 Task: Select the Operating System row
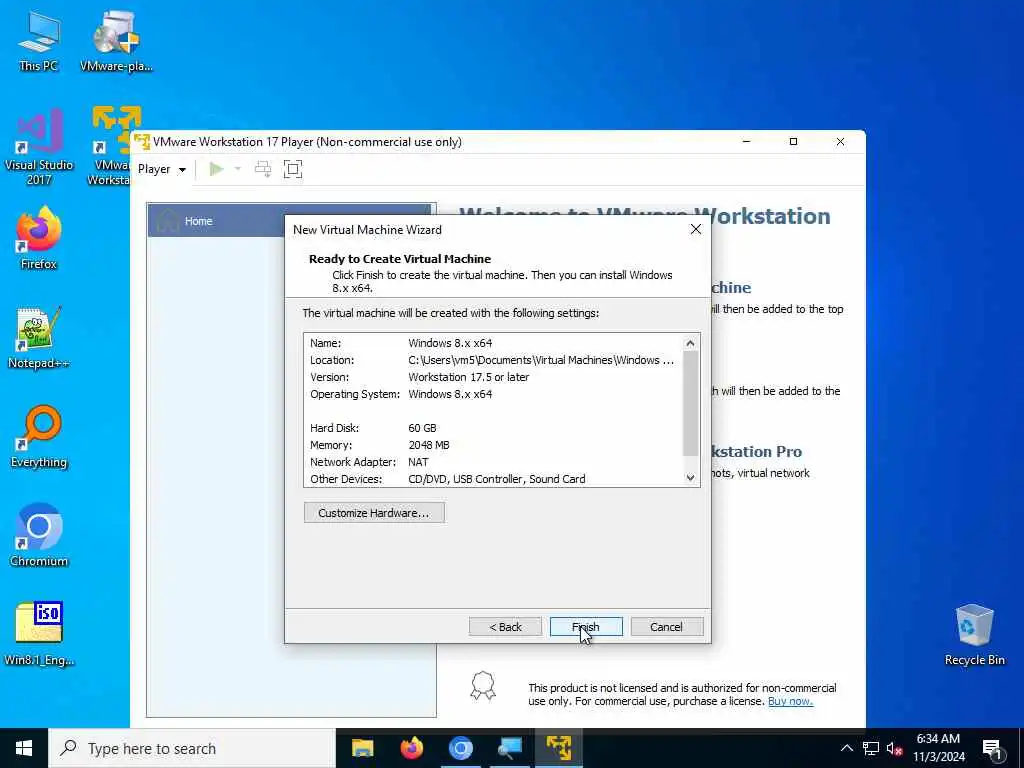click(x=494, y=394)
